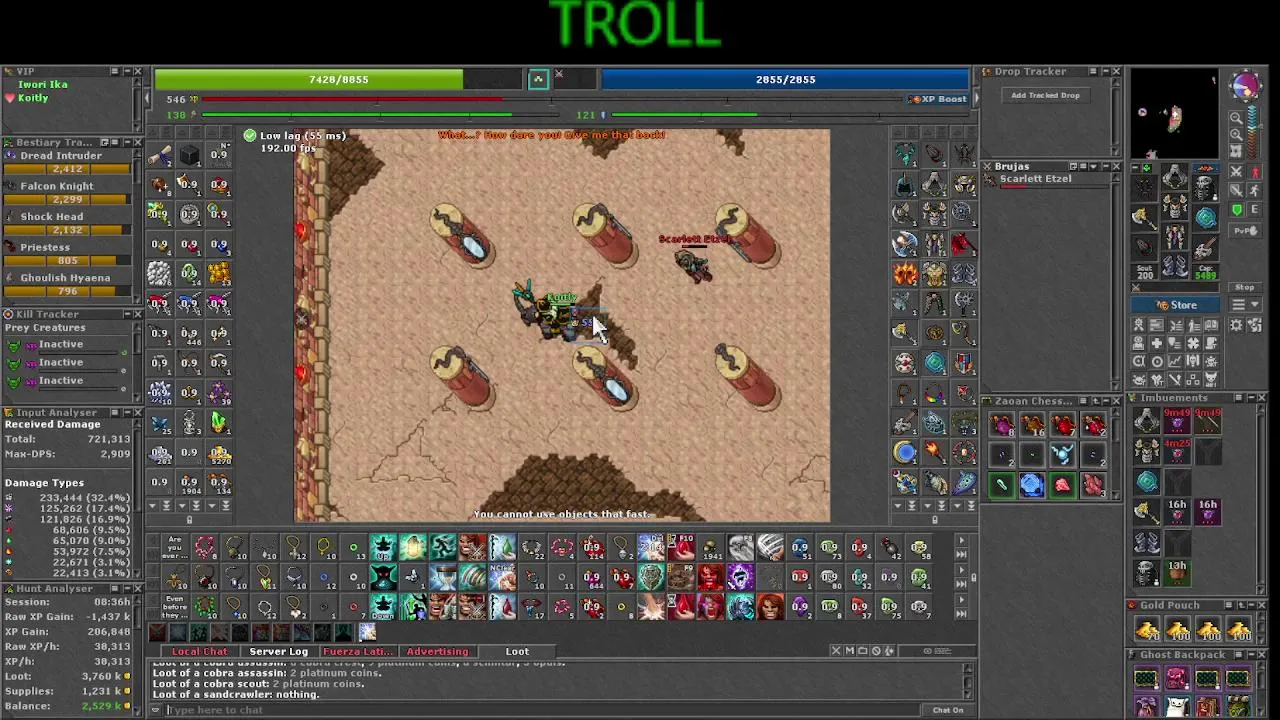Image resolution: width=1280 pixels, height=720 pixels.
Task: Switch to the Loot chat tab
Action: pos(517,651)
